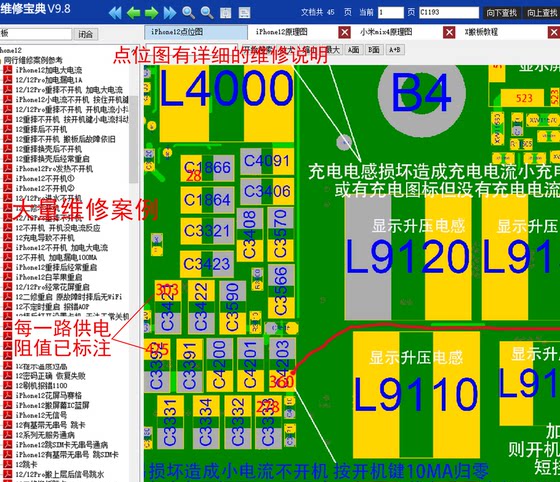Toggle the A+B both sides view
The image size is (560, 482).
click(395, 50)
